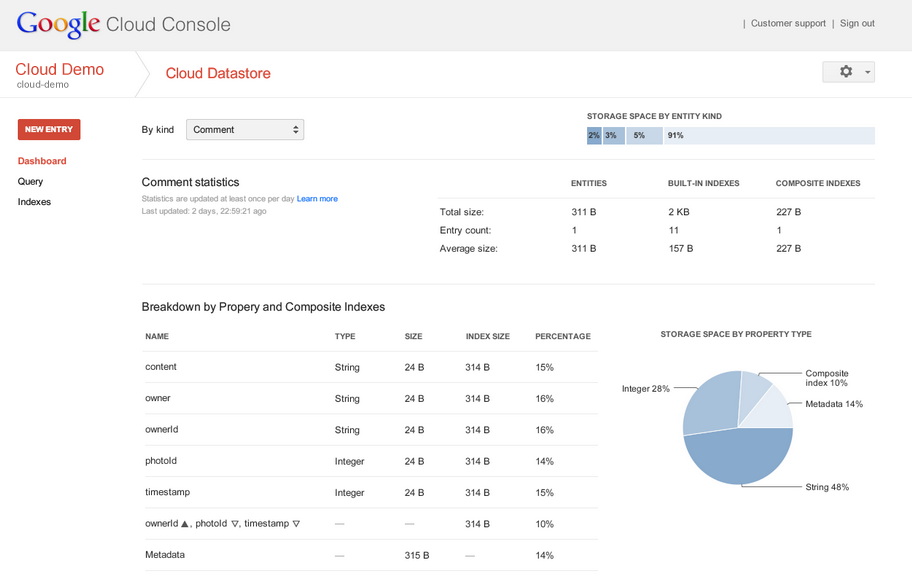Screen dimensions: 912x587
Task: Click the 157 B average size value
Action: 681,248
